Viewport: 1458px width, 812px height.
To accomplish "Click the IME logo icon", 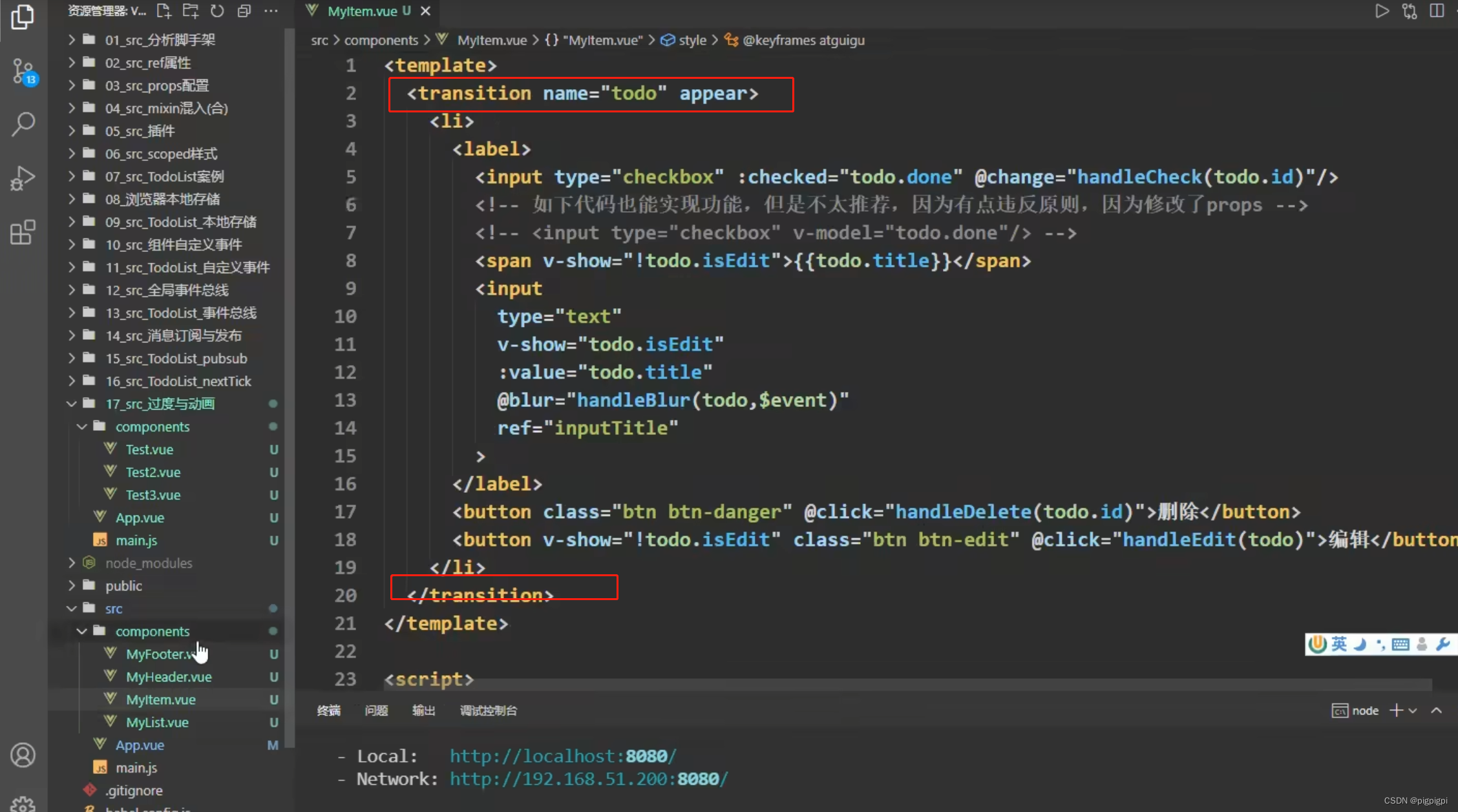I will click(x=1317, y=644).
